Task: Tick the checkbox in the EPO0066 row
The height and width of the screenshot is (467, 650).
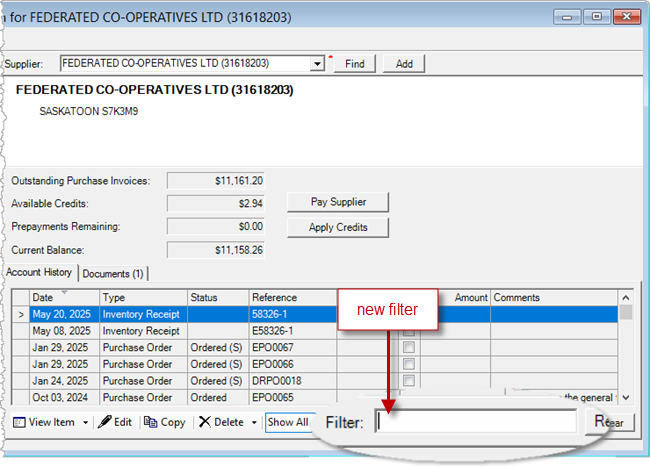Action: click(x=409, y=364)
